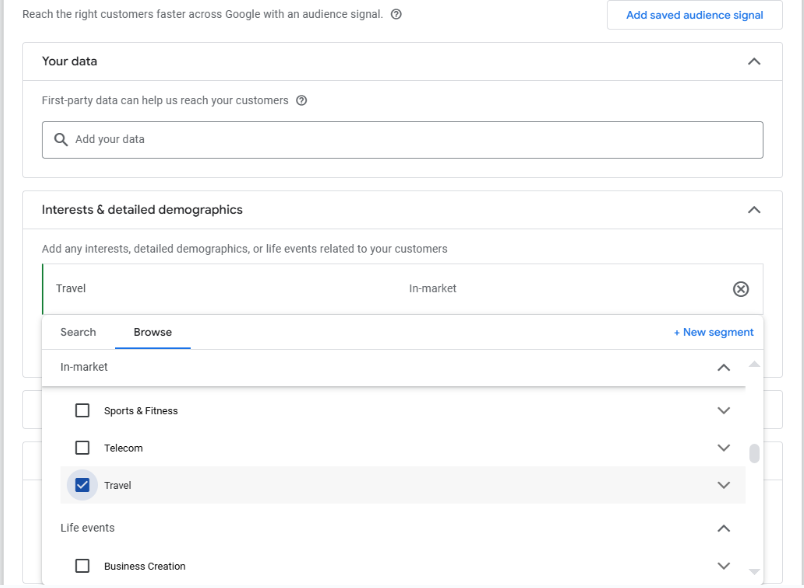Screen dimensions: 804x588
Task: Click the search magnifier in Add your data
Action: (x=61, y=139)
